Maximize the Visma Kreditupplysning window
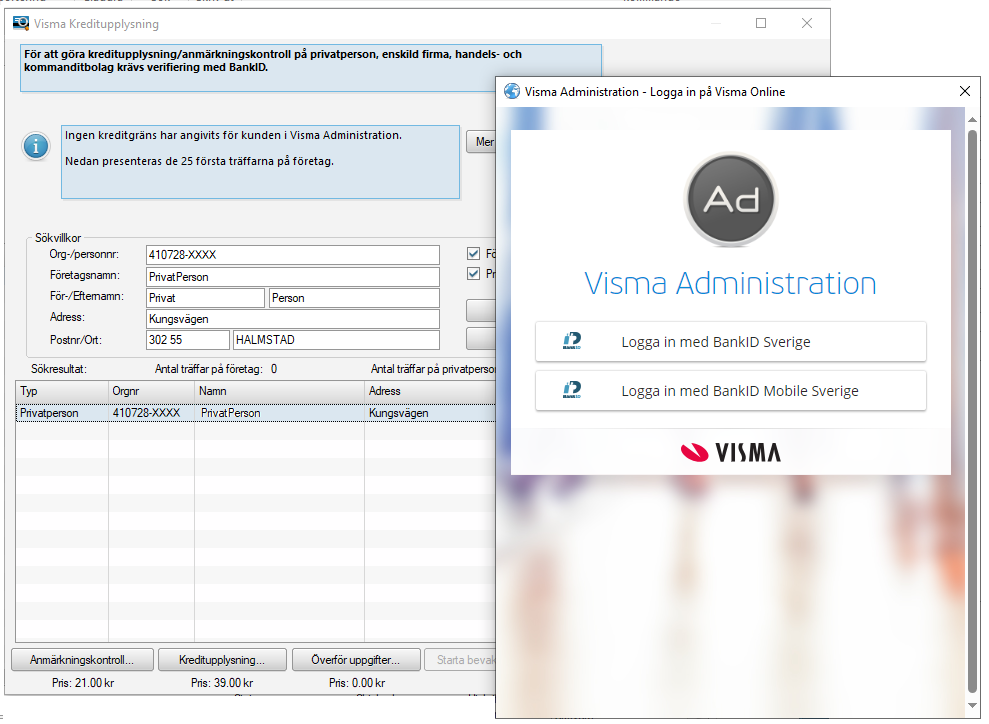The height and width of the screenshot is (724, 989). (x=761, y=23)
